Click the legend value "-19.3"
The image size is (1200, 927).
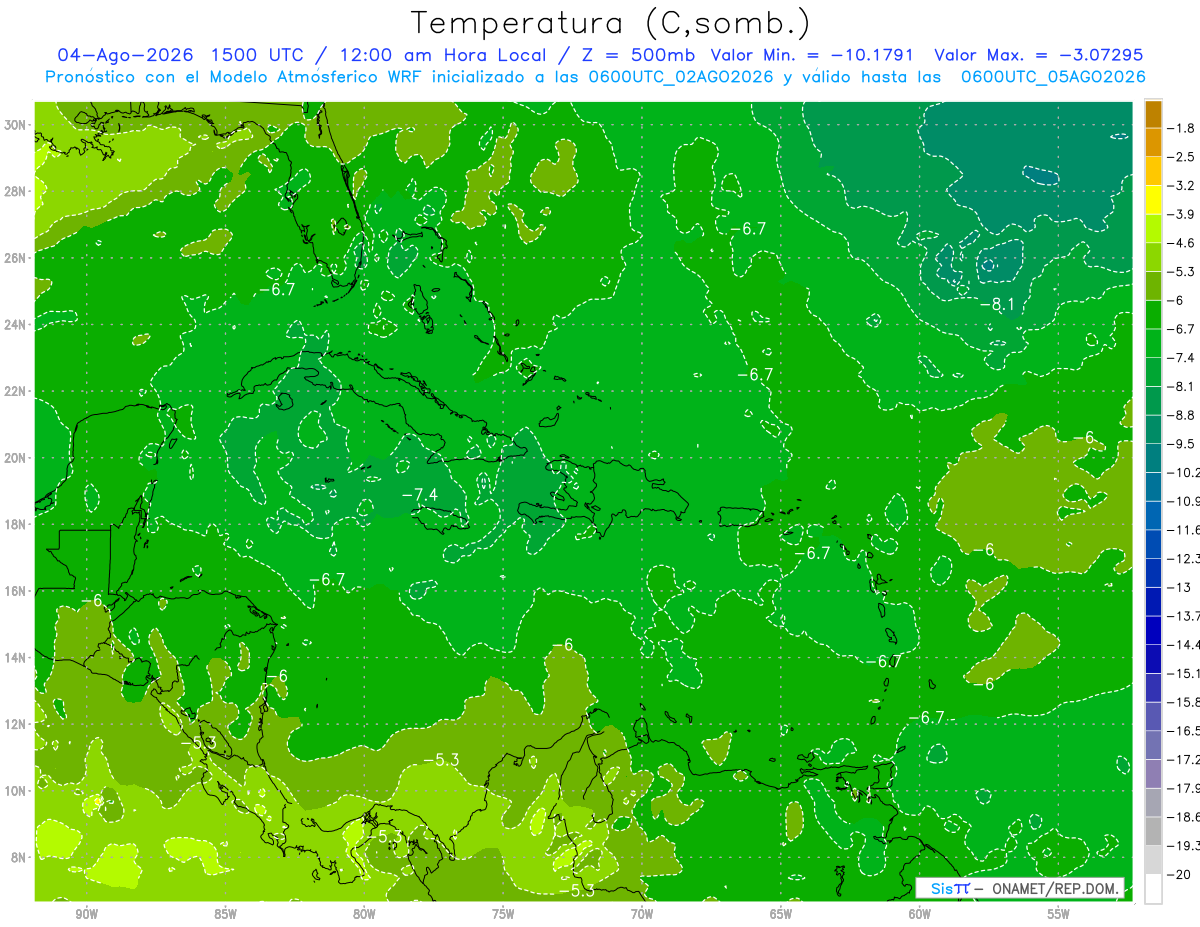point(1184,846)
